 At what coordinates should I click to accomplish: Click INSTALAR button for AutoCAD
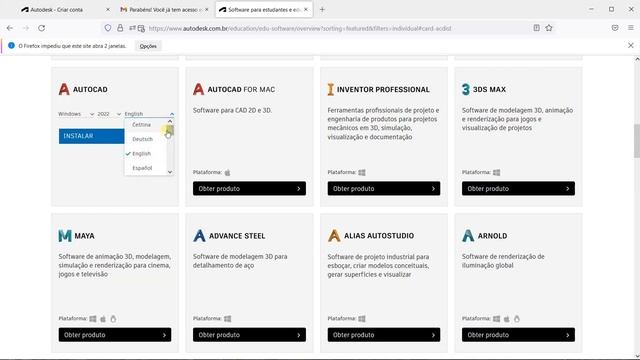click(91, 136)
